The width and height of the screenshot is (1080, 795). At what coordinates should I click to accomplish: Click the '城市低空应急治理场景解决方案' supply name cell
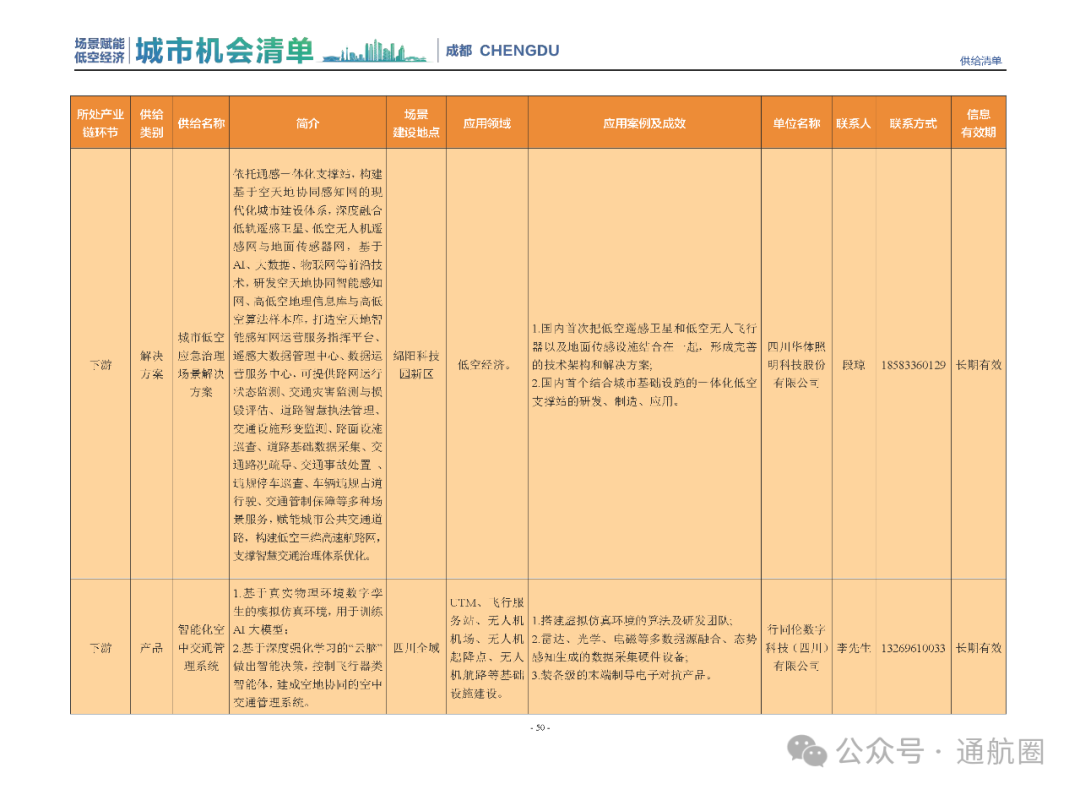(x=201, y=364)
